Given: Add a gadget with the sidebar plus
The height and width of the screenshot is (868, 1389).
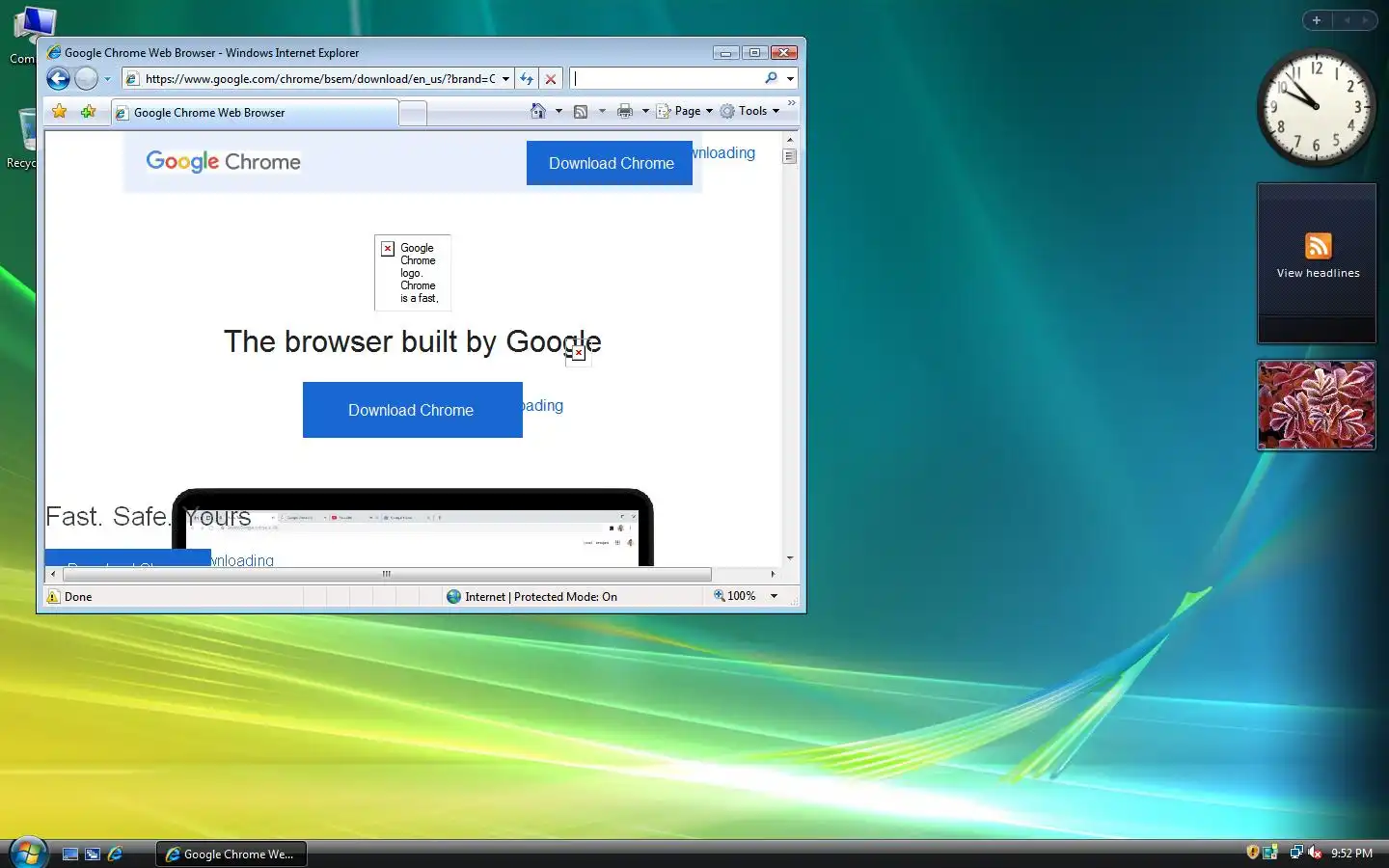Looking at the screenshot, I should coord(1317,20).
